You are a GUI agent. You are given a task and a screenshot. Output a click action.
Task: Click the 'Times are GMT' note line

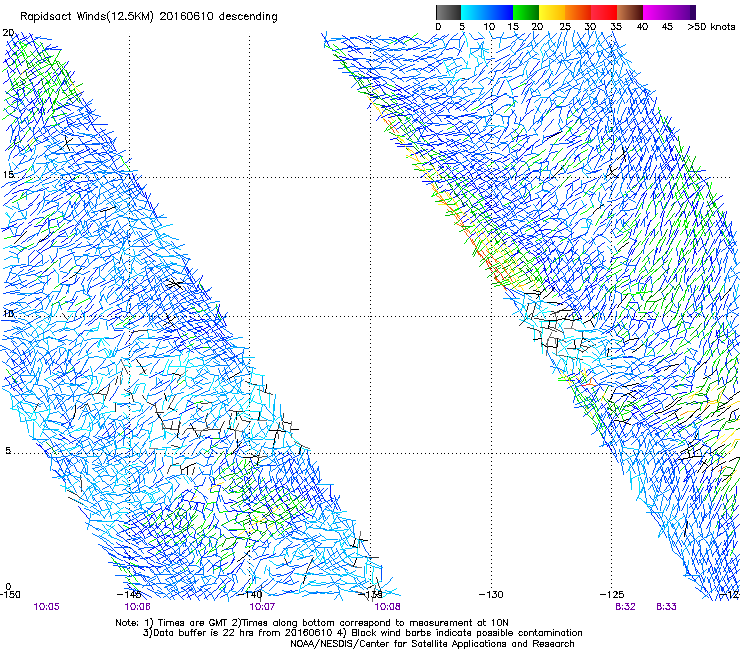click(x=312, y=623)
